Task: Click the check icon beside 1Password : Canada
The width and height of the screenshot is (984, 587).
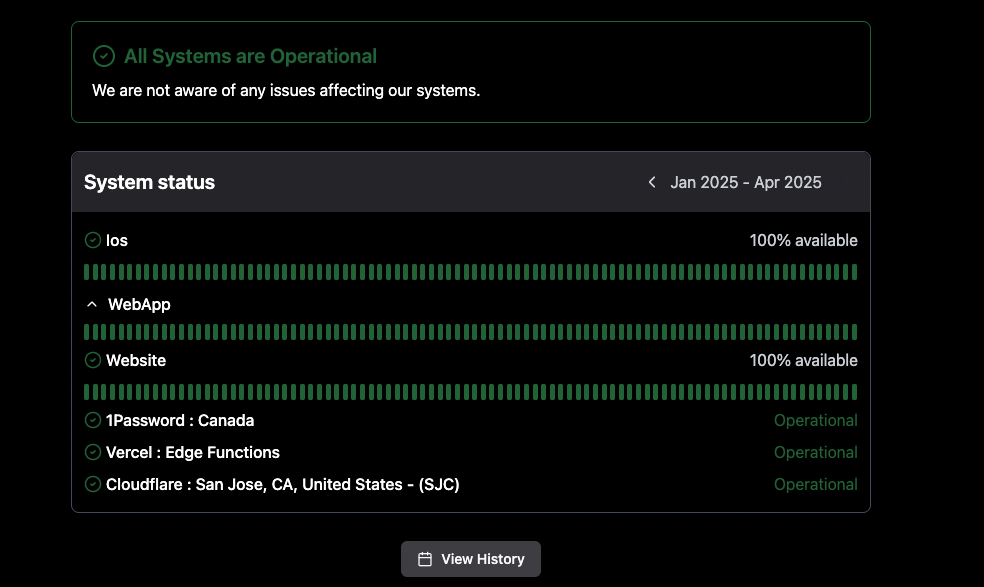Action: pyautogui.click(x=93, y=420)
